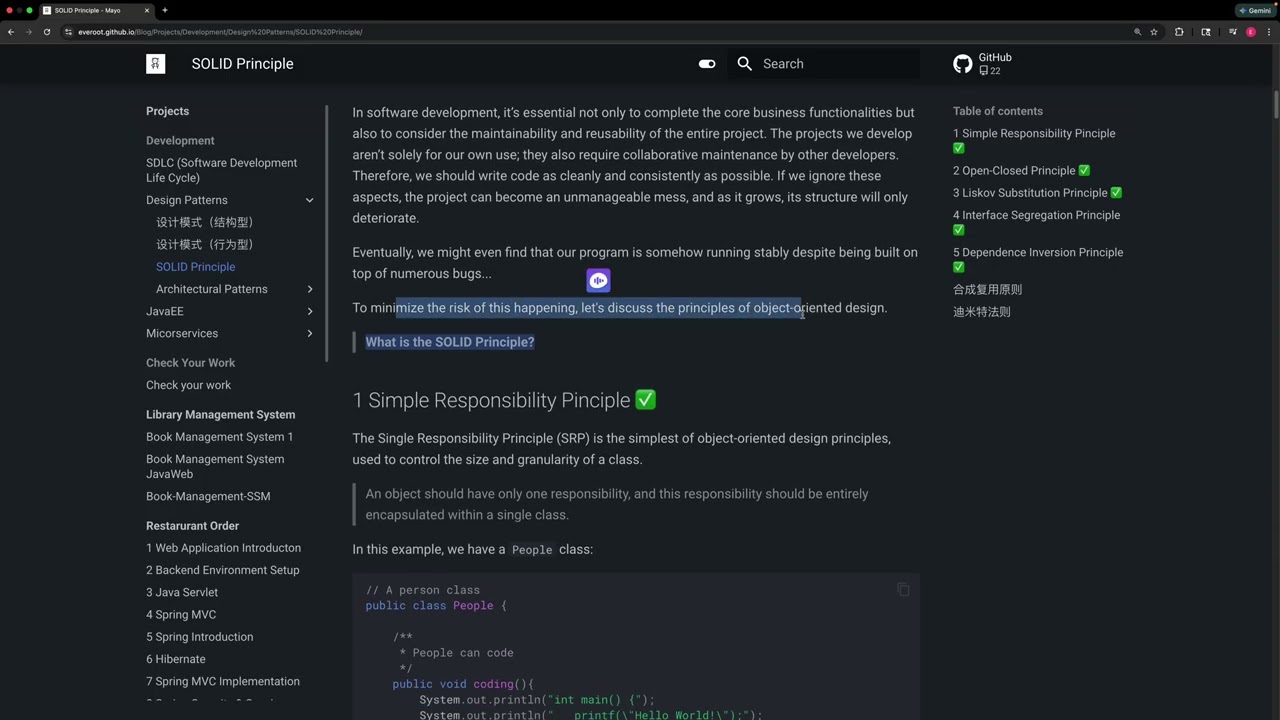Copy the People class code block

[903, 590]
